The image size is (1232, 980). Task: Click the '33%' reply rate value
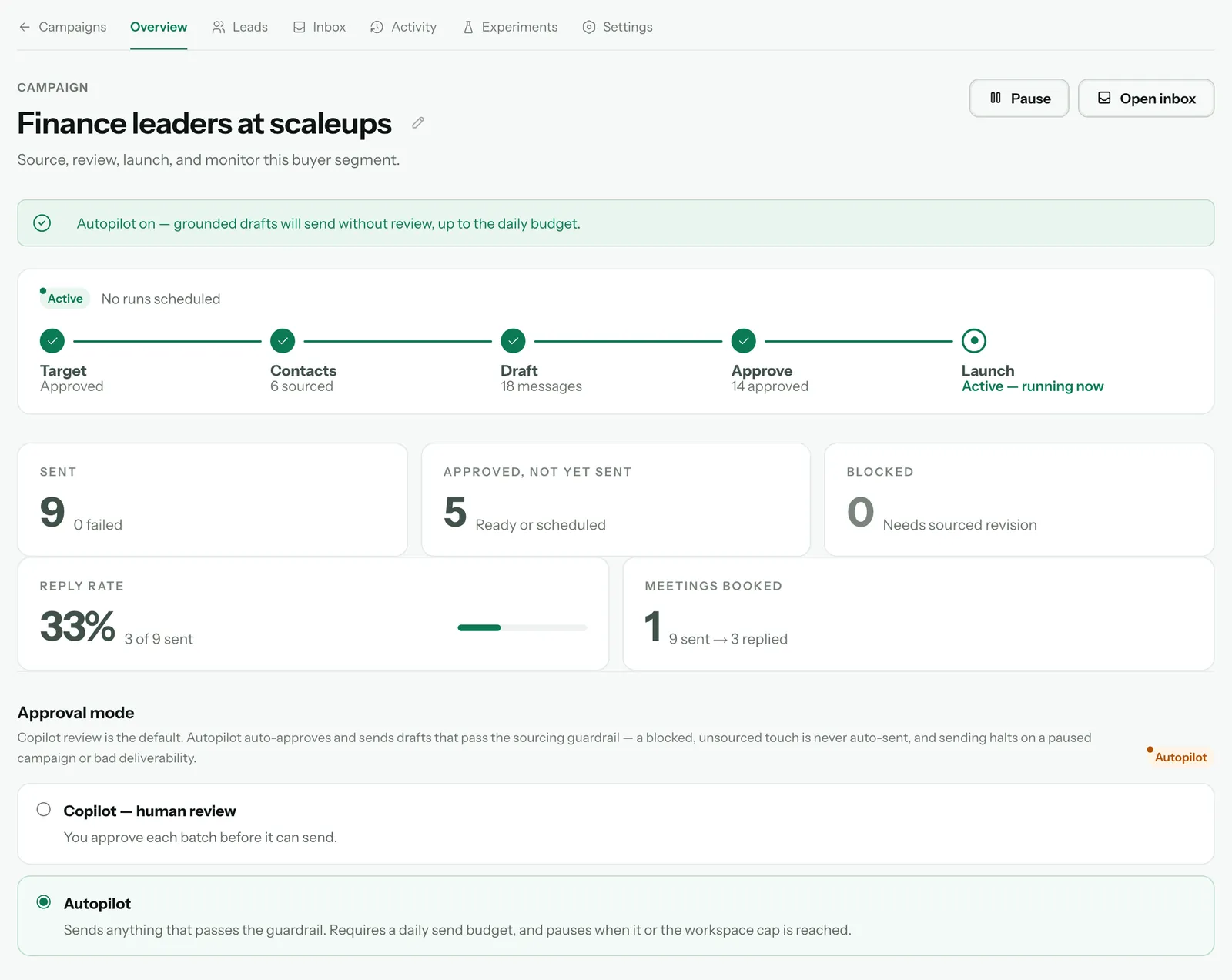pyautogui.click(x=77, y=626)
